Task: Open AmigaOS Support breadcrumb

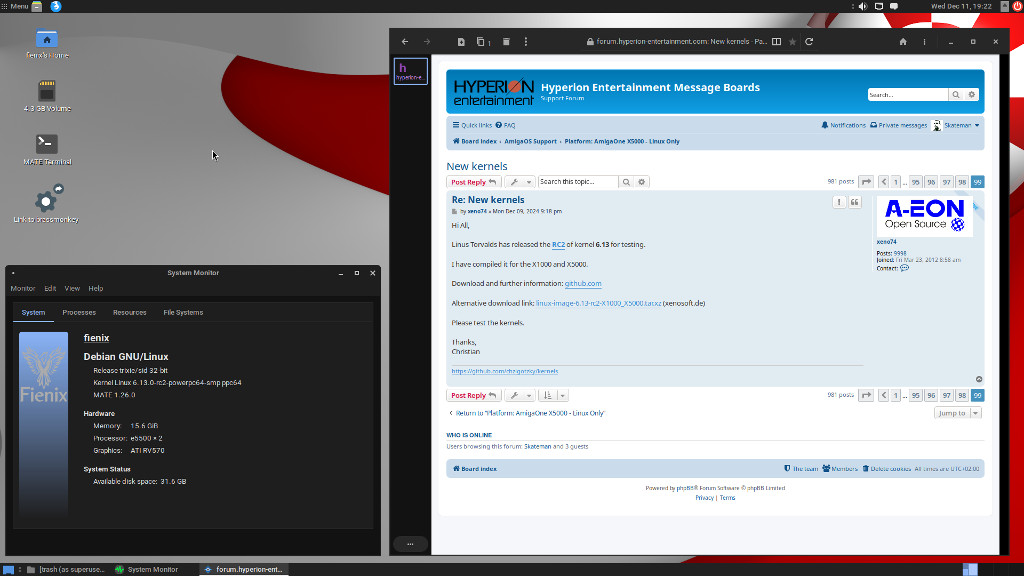Action: [530, 141]
